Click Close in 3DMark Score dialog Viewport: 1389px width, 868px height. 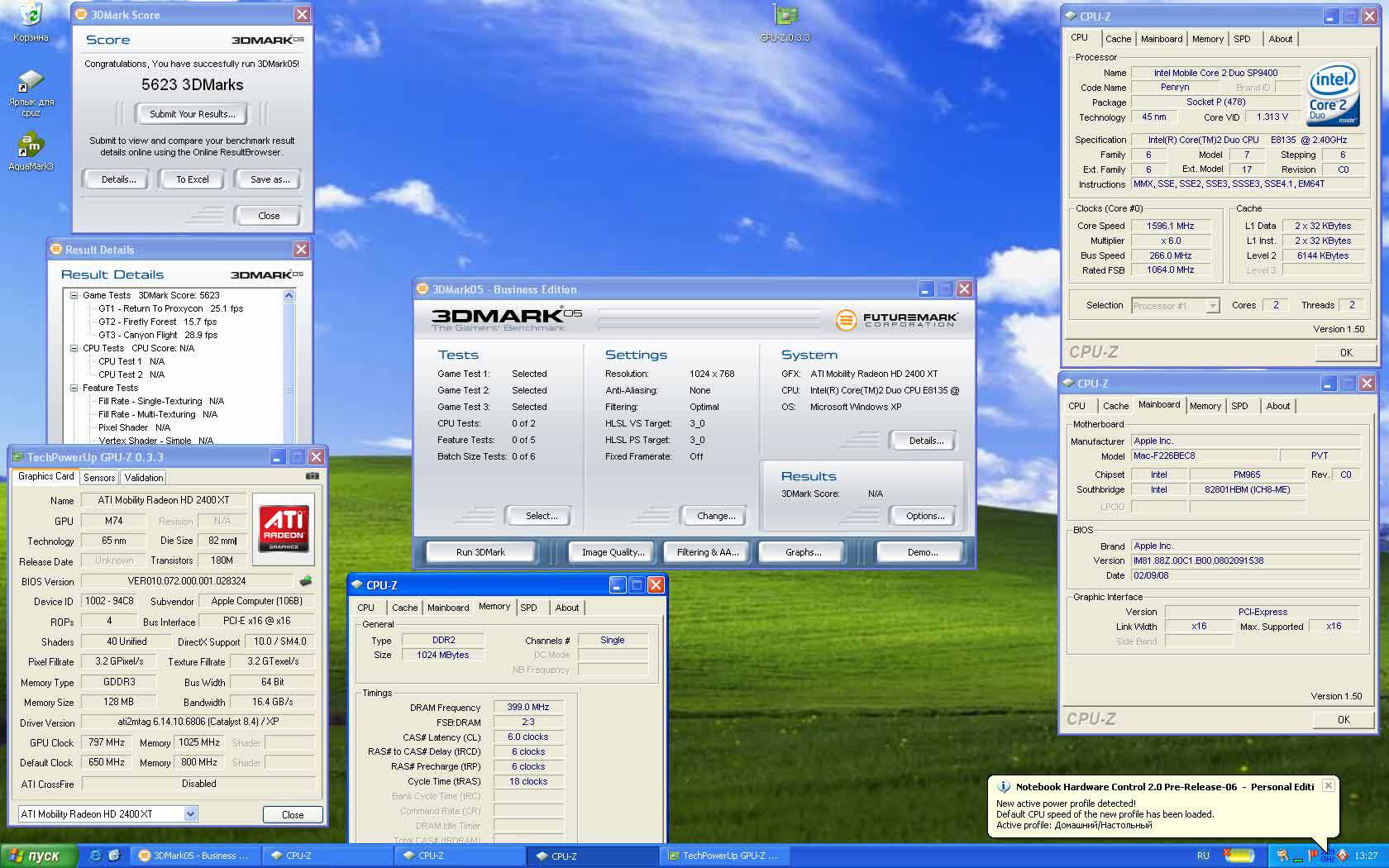click(x=269, y=216)
